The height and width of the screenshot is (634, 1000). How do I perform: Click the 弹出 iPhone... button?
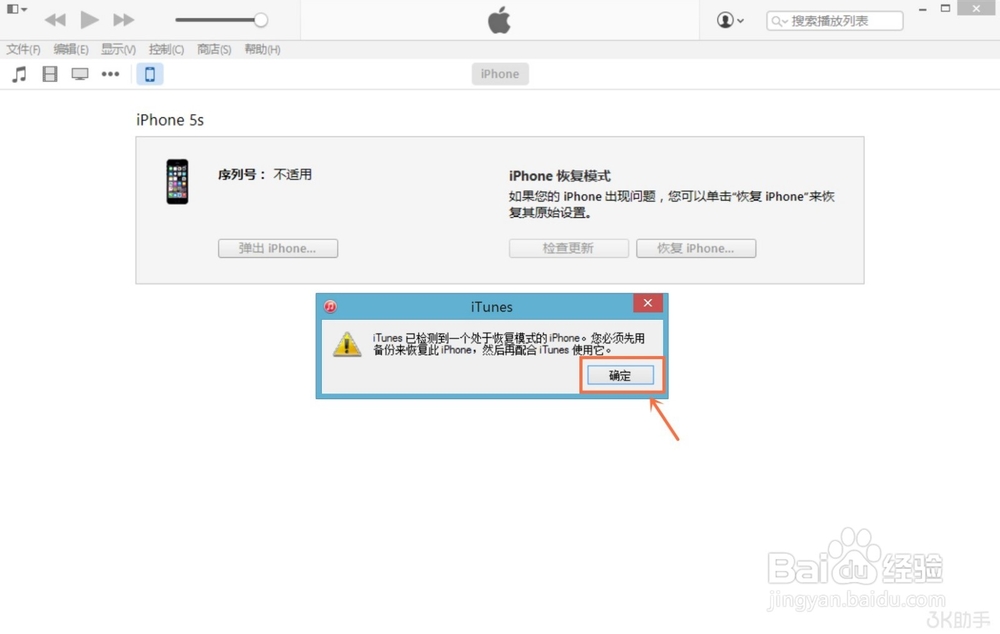[x=278, y=248]
